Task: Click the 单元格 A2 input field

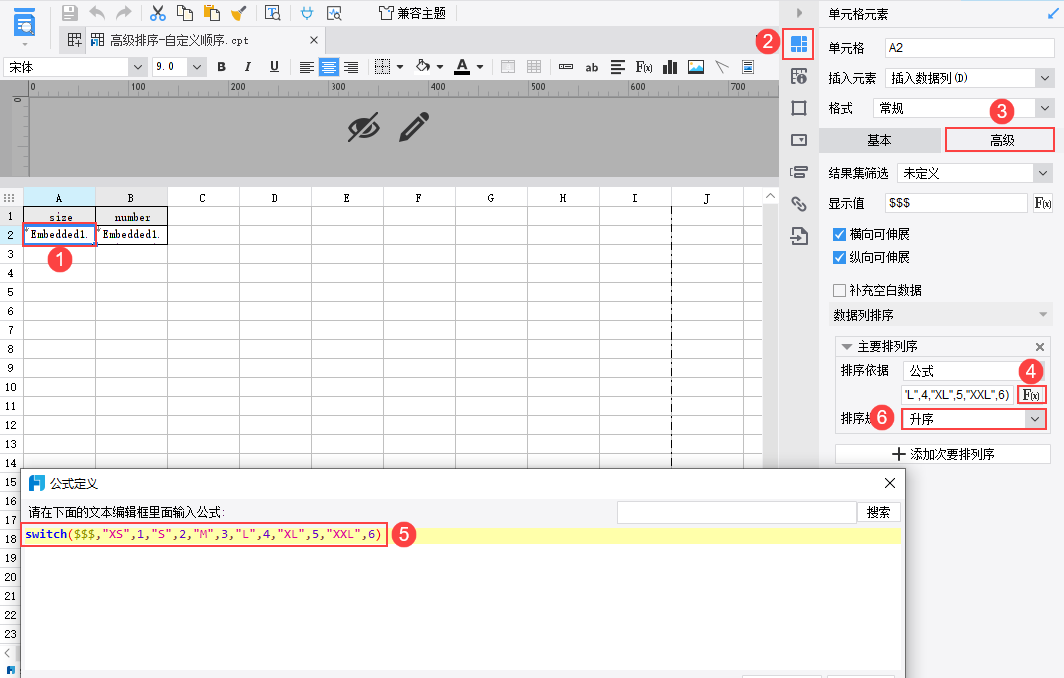Action: 970,48
